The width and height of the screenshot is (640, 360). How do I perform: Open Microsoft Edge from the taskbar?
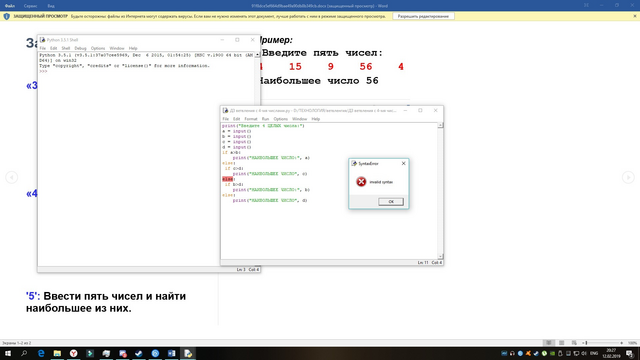tap(41, 353)
